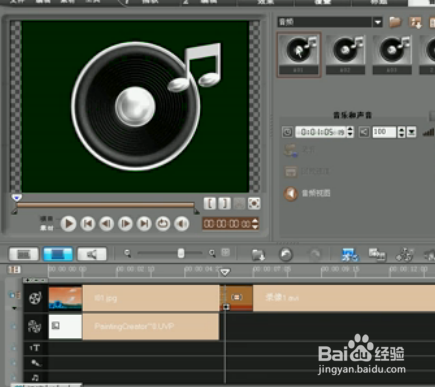Jump to start with the Home button
Image resolution: width=435 pixels, height=387 pixels.
tap(88, 224)
